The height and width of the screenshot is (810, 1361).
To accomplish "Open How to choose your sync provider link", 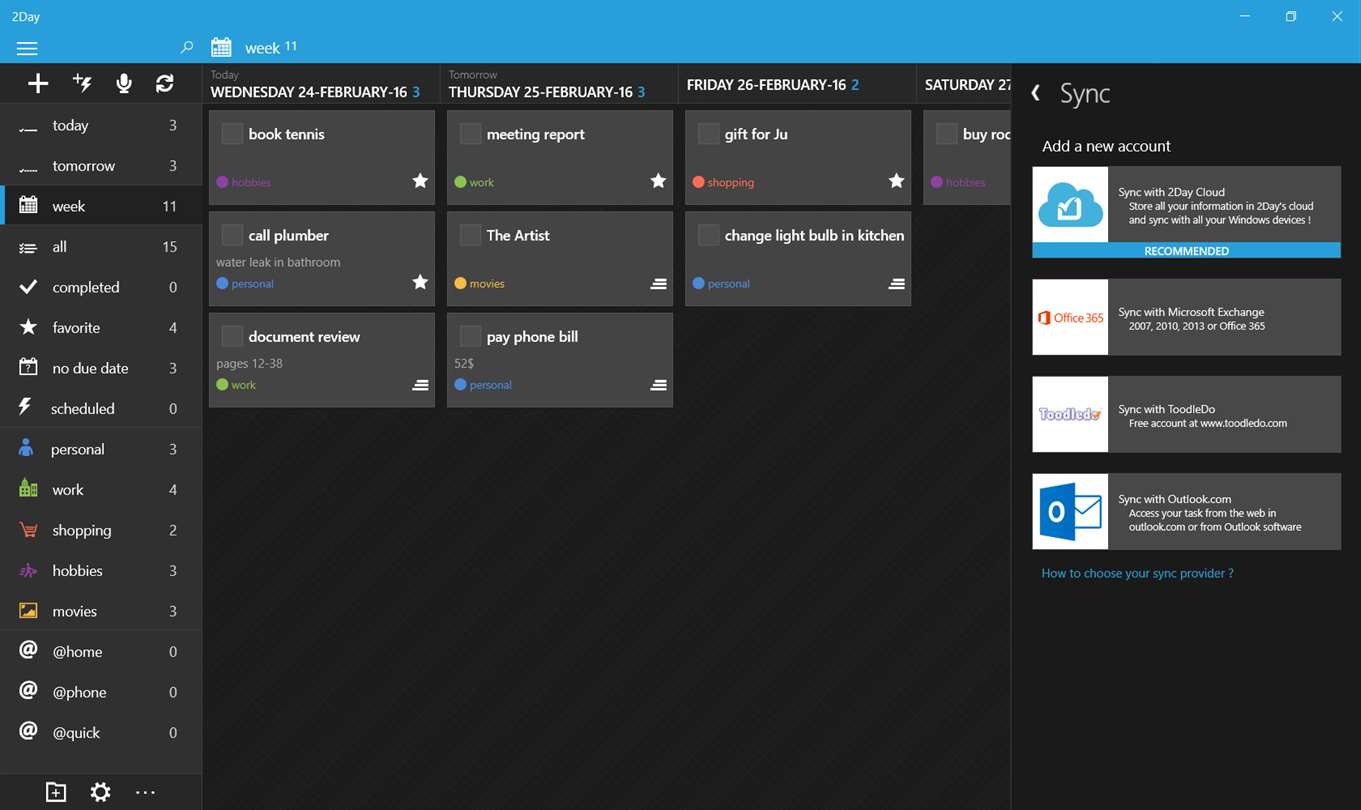I will [1137, 573].
